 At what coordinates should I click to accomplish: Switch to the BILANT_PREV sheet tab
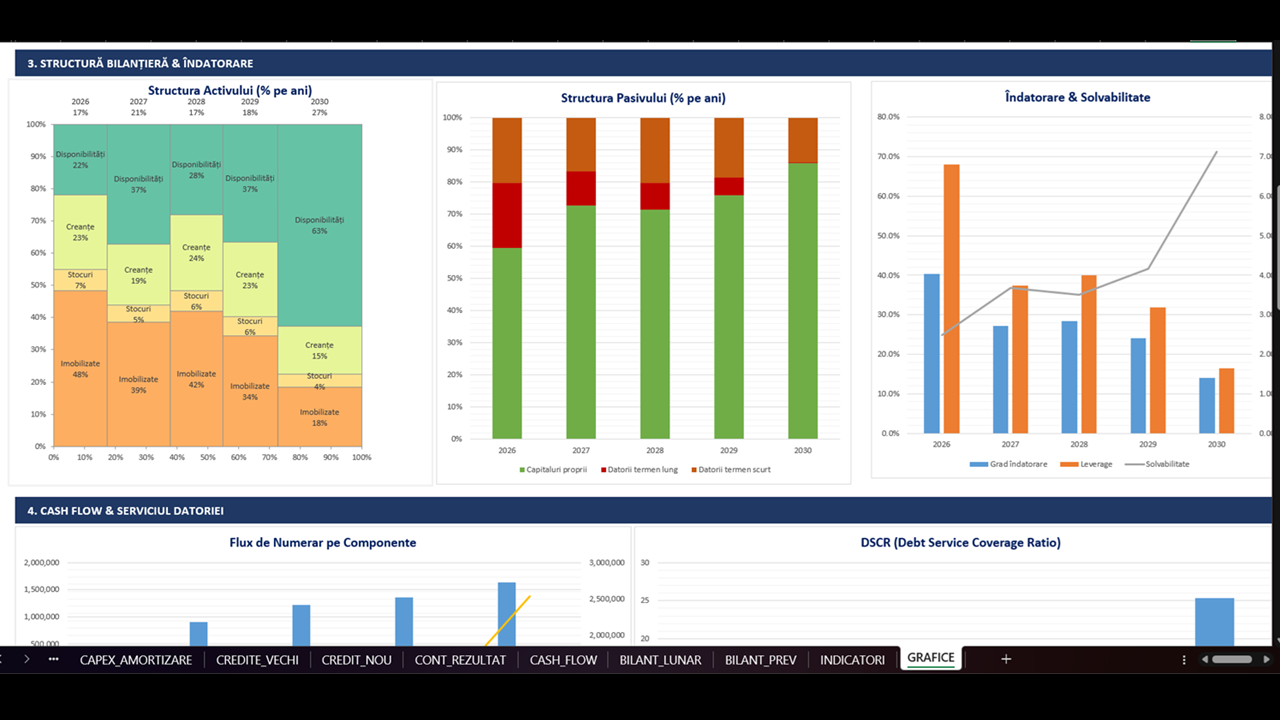coord(761,660)
